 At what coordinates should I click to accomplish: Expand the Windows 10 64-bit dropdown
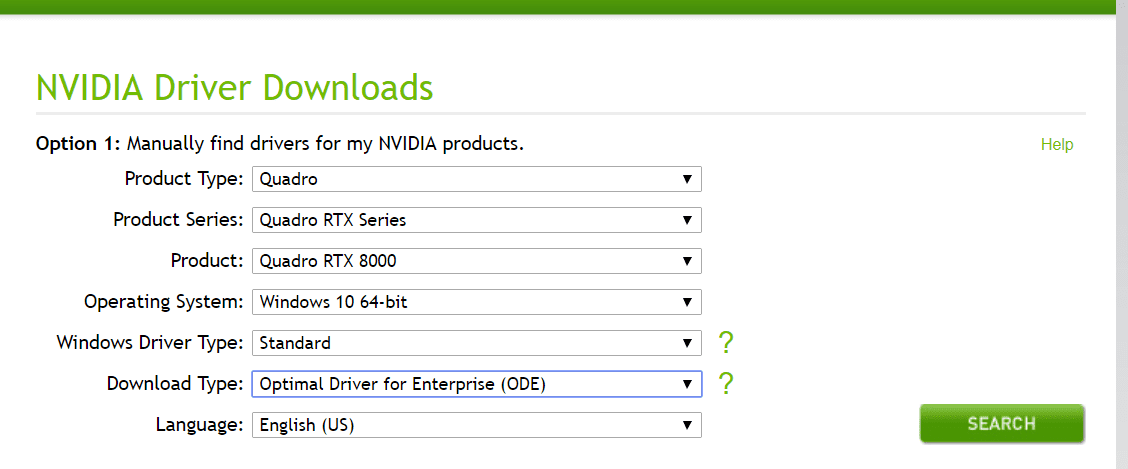pos(476,302)
